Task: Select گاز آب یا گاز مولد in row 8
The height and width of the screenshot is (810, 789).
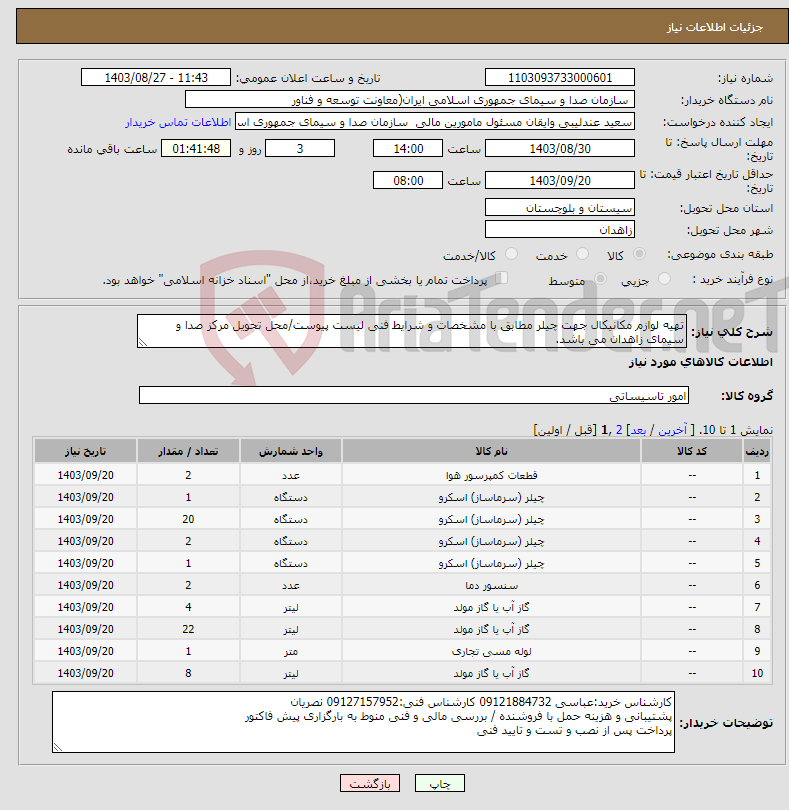Action: pos(491,629)
